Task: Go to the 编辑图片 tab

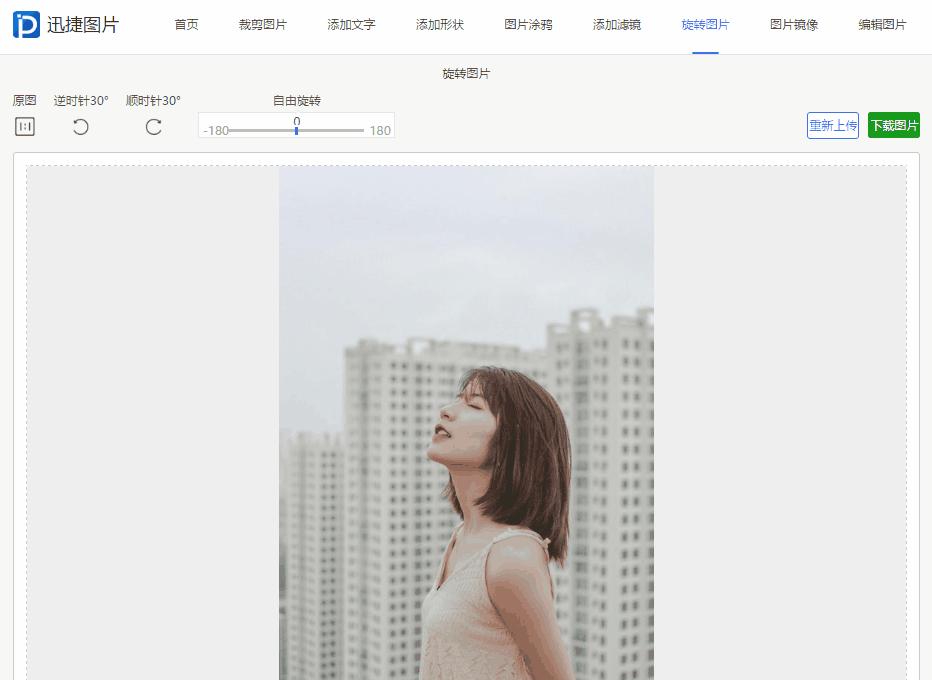Action: click(883, 24)
